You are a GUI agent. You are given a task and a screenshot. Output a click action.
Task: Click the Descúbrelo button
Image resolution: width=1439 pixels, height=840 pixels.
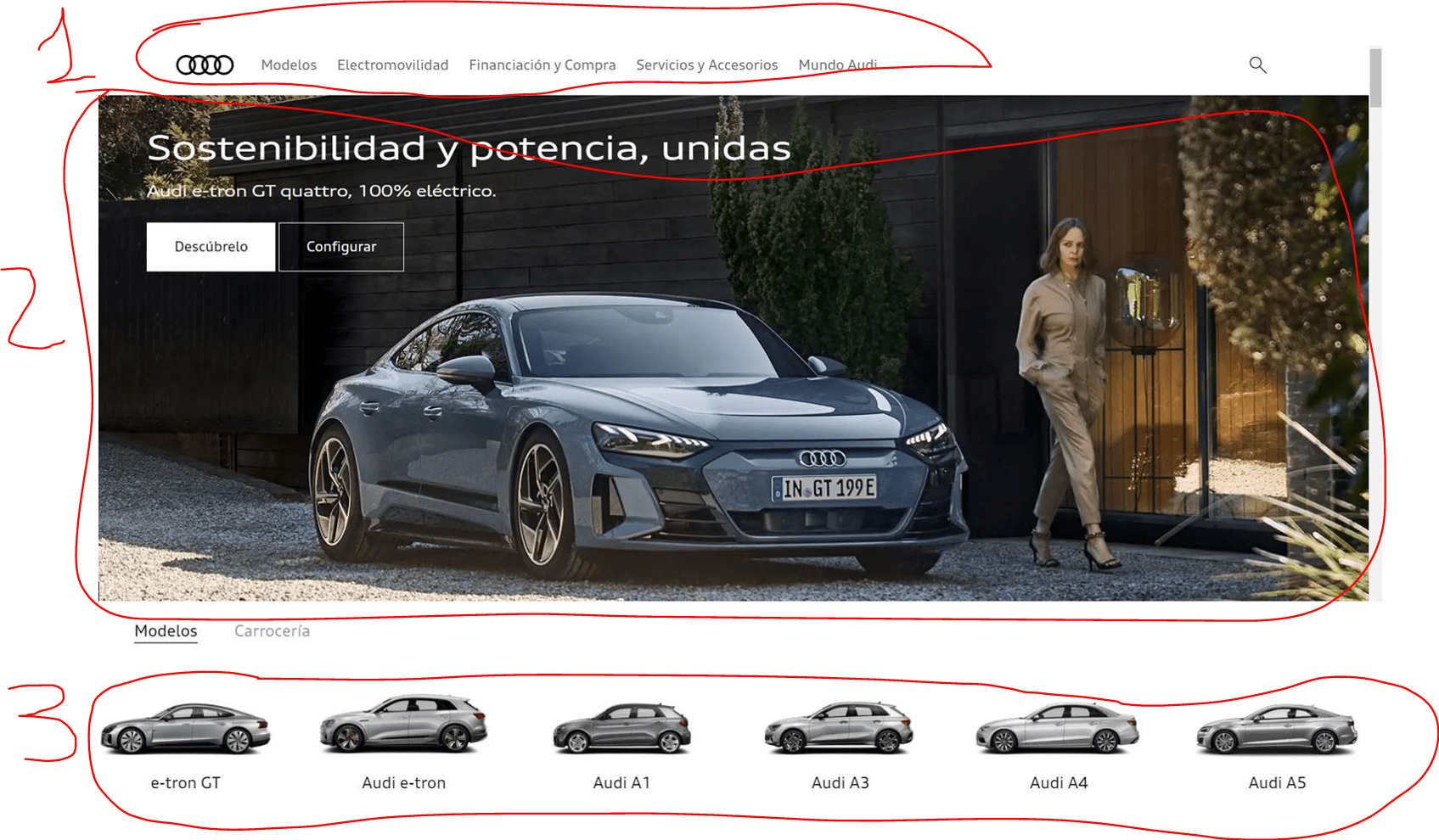tap(211, 247)
